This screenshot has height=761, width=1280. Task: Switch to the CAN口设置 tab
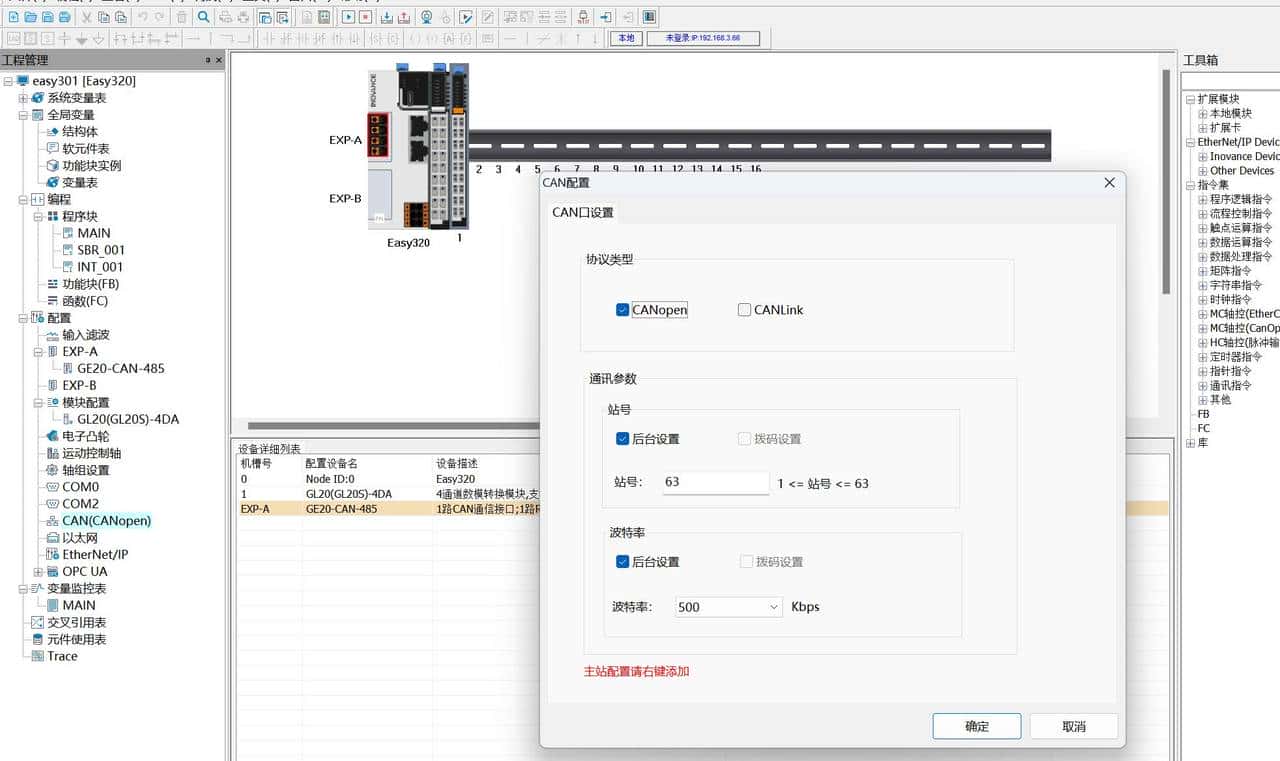pos(581,212)
